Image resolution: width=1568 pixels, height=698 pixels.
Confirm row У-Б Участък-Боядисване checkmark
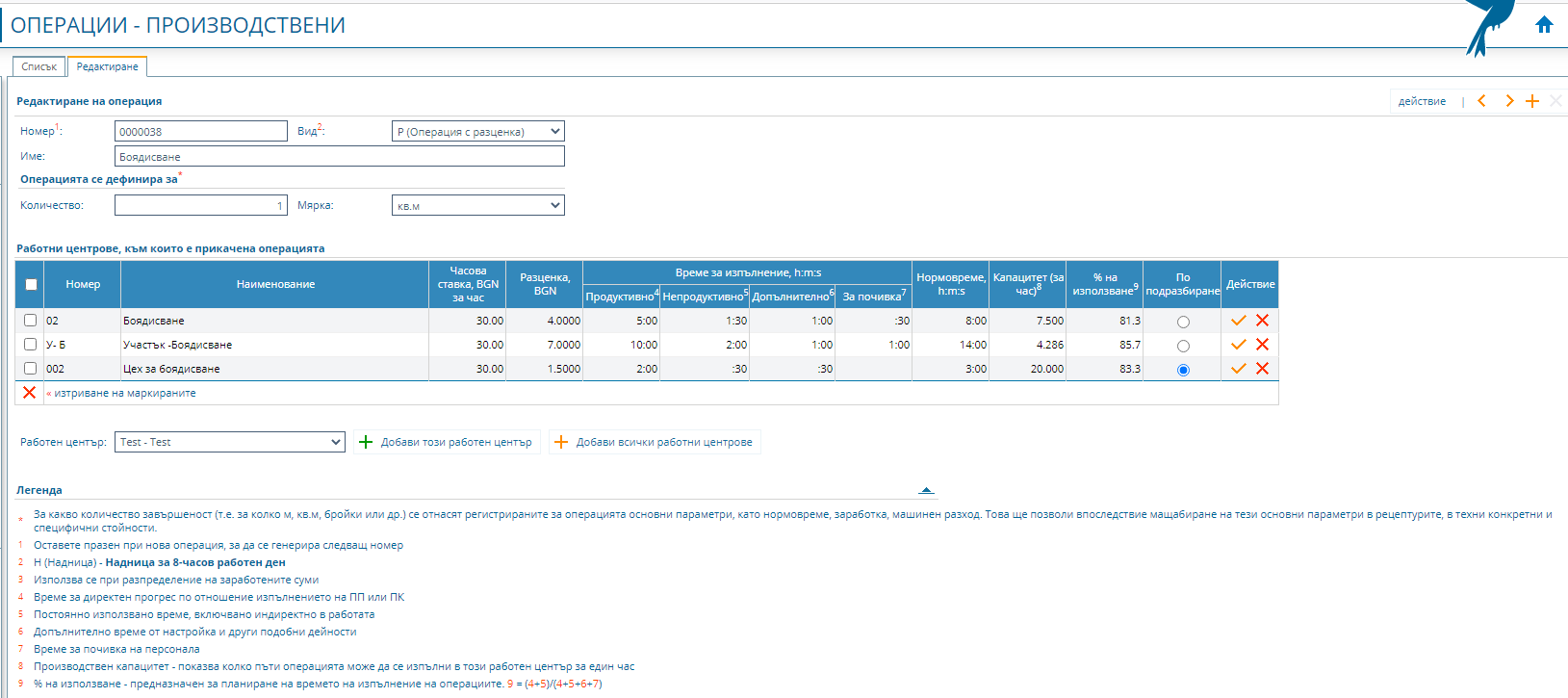(1239, 345)
